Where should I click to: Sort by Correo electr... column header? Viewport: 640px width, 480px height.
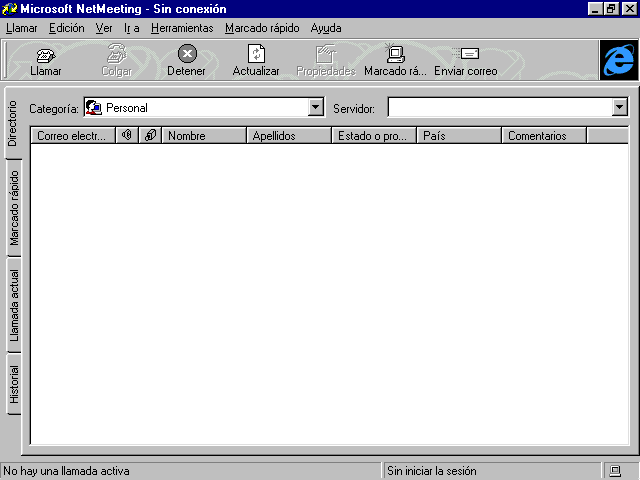click(73, 135)
